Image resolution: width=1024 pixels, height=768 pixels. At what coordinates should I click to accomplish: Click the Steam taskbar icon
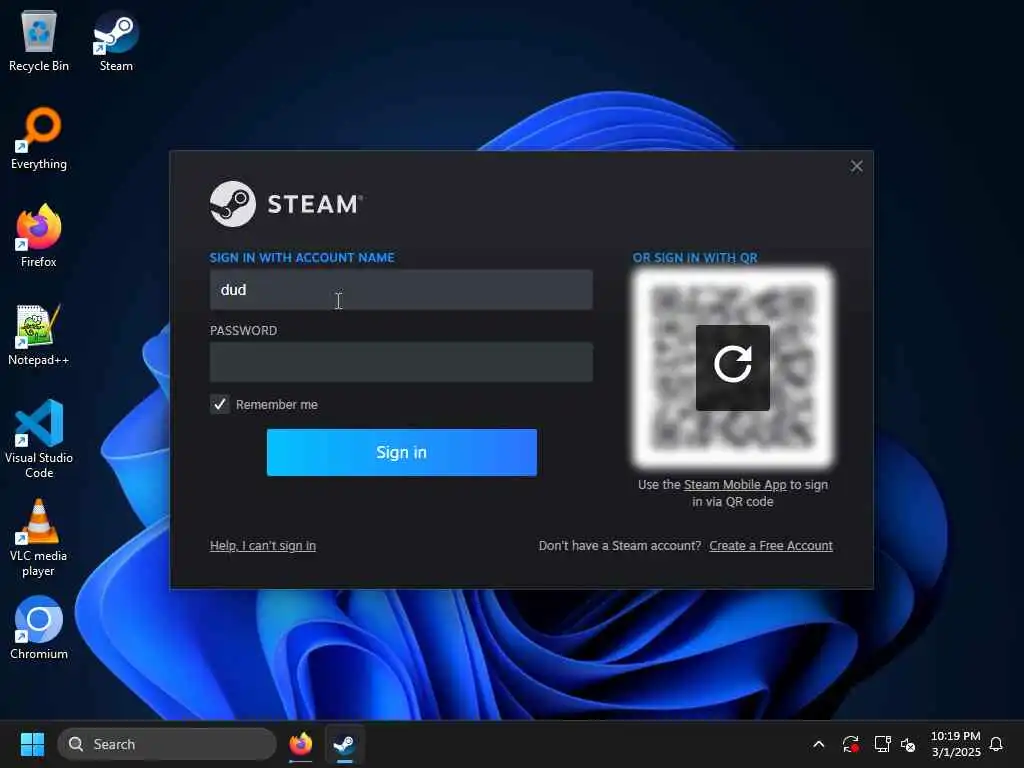(344, 744)
